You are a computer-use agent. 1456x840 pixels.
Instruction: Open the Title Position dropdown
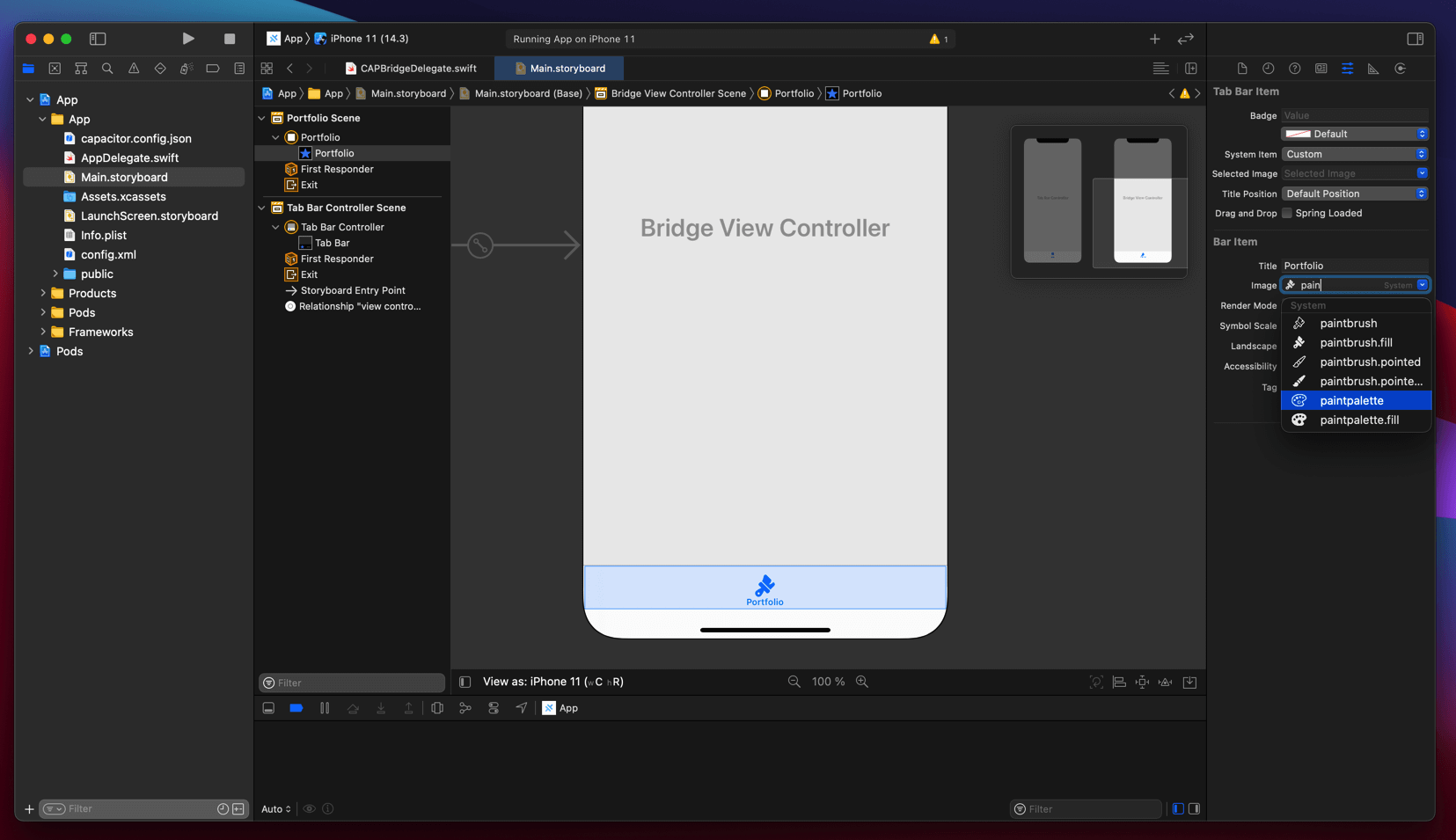click(1355, 194)
